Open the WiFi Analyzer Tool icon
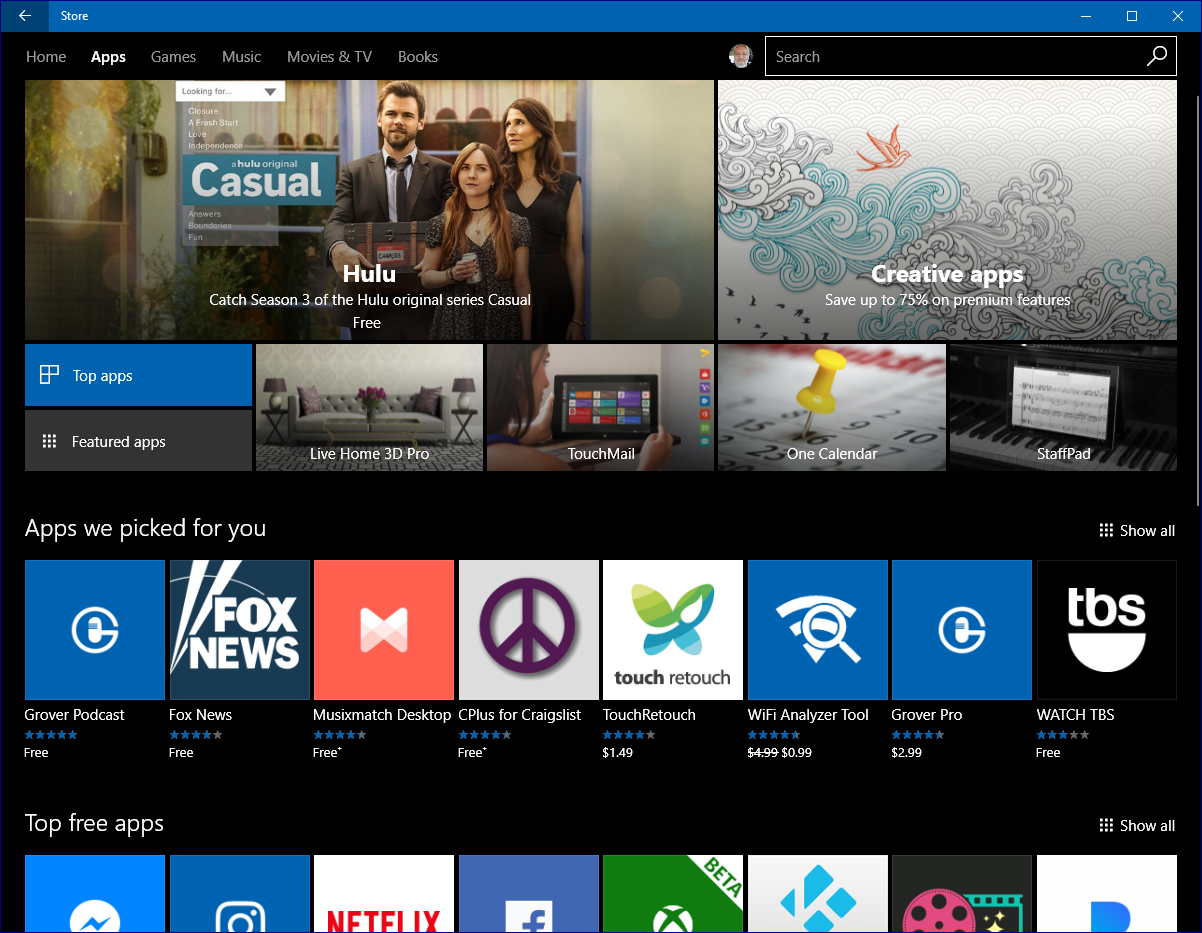Screen dimensions: 1202x933 click(x=817, y=629)
